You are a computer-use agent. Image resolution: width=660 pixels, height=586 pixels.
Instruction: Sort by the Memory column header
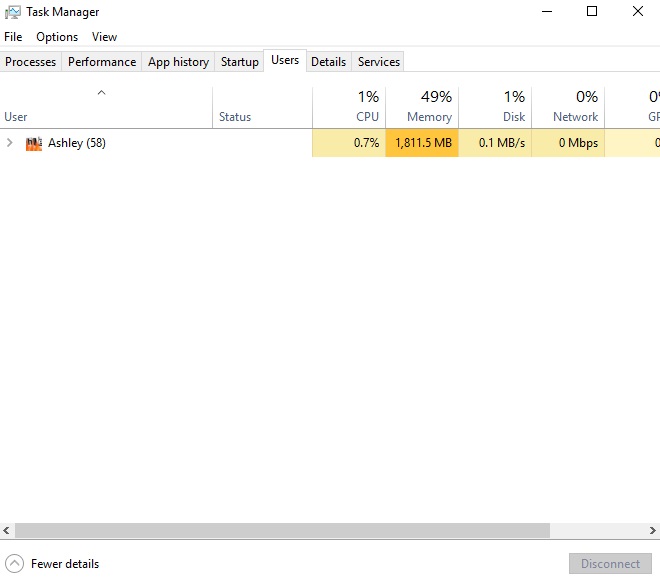pos(422,107)
